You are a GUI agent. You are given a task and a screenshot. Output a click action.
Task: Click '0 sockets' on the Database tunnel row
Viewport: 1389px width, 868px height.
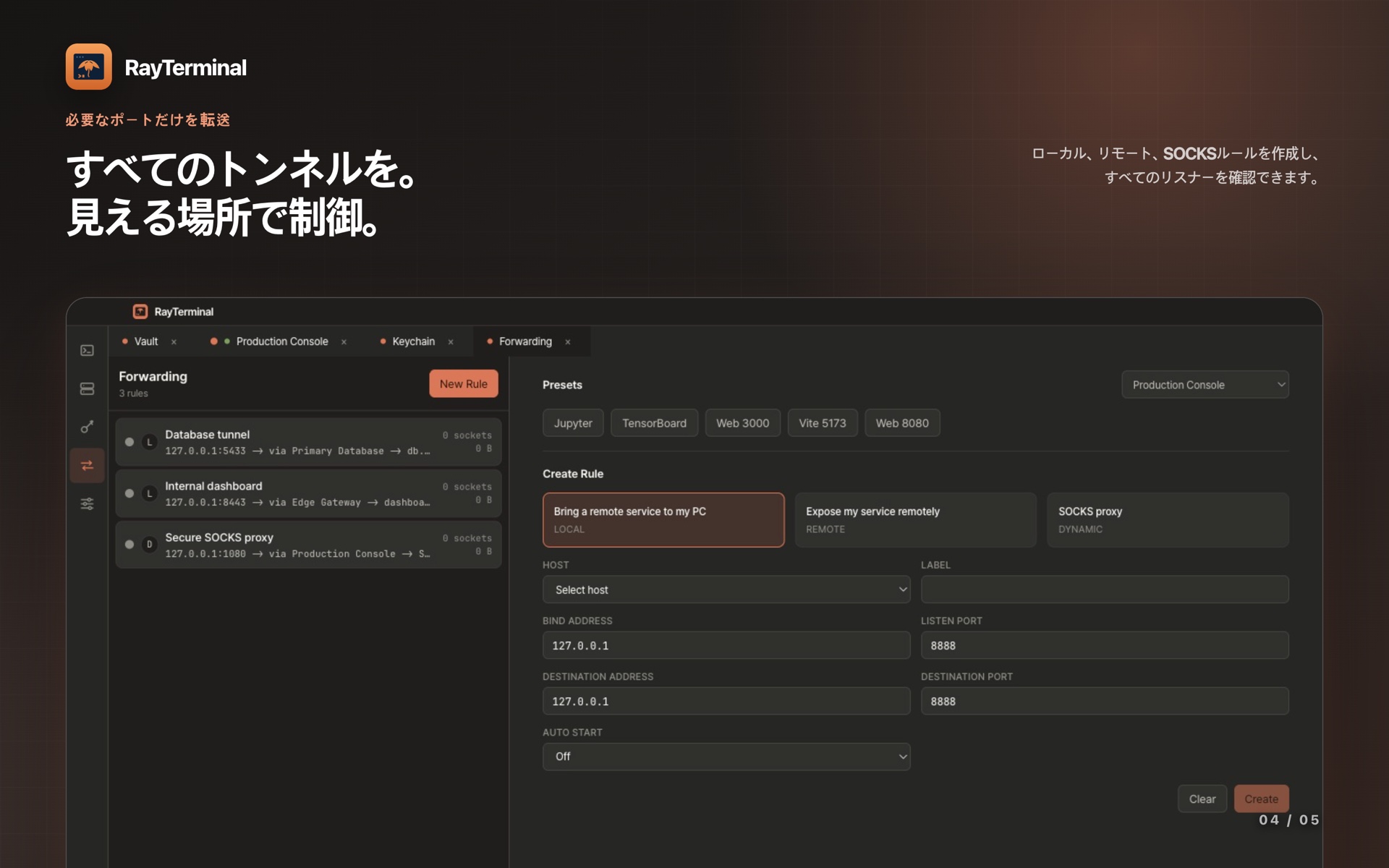pyautogui.click(x=467, y=435)
